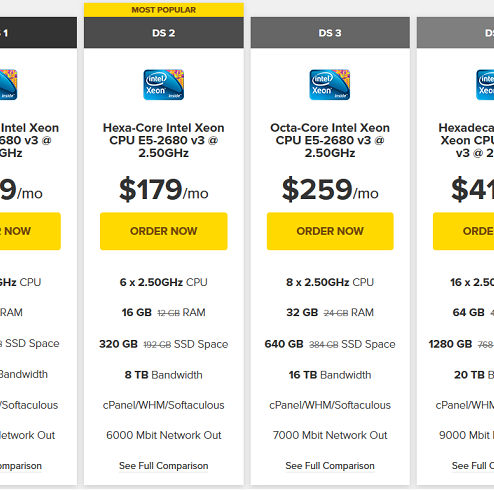Click the $259/mo price
Viewport: 494px width, 490px height.
click(330, 189)
